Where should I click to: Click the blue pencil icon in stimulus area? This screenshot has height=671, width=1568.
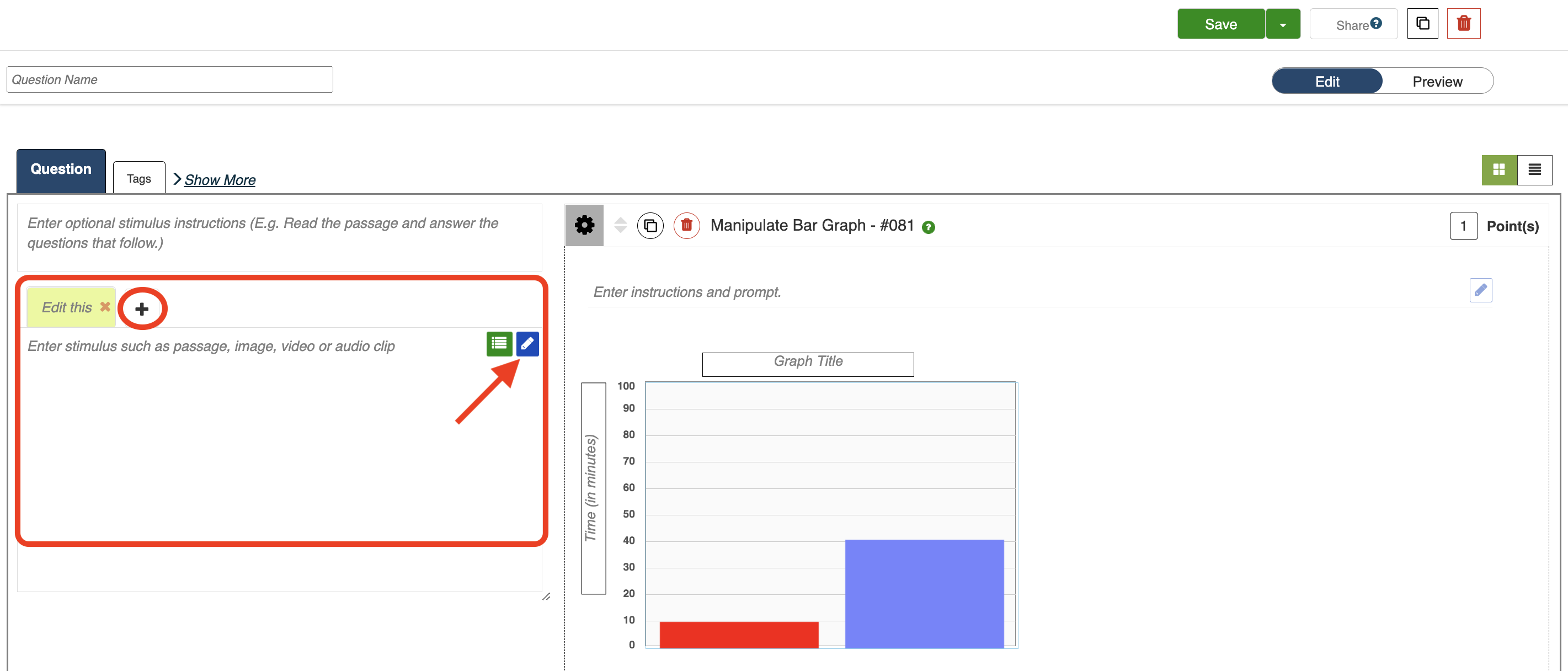[x=527, y=343]
